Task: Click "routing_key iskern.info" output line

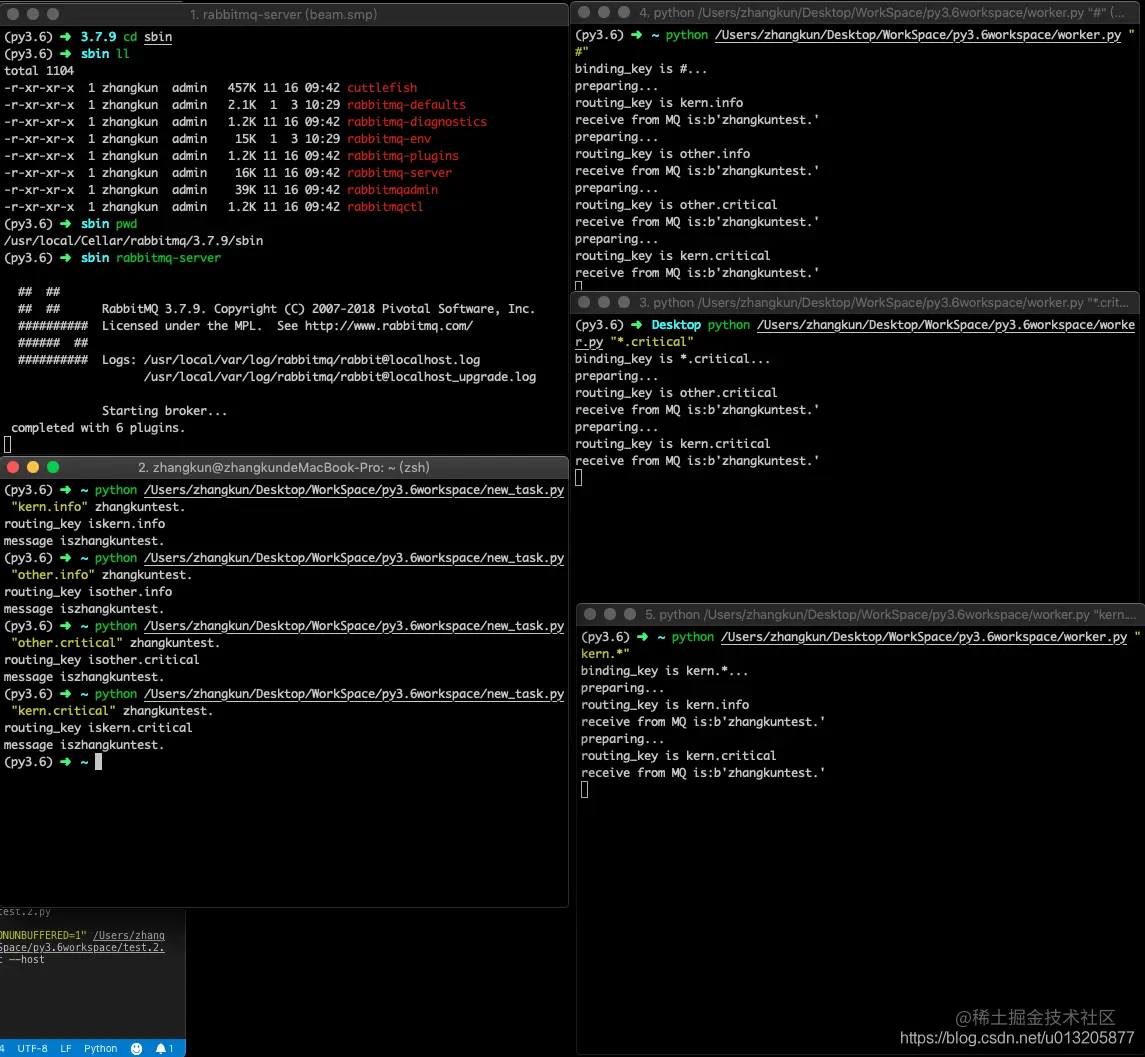Action: (x=85, y=524)
